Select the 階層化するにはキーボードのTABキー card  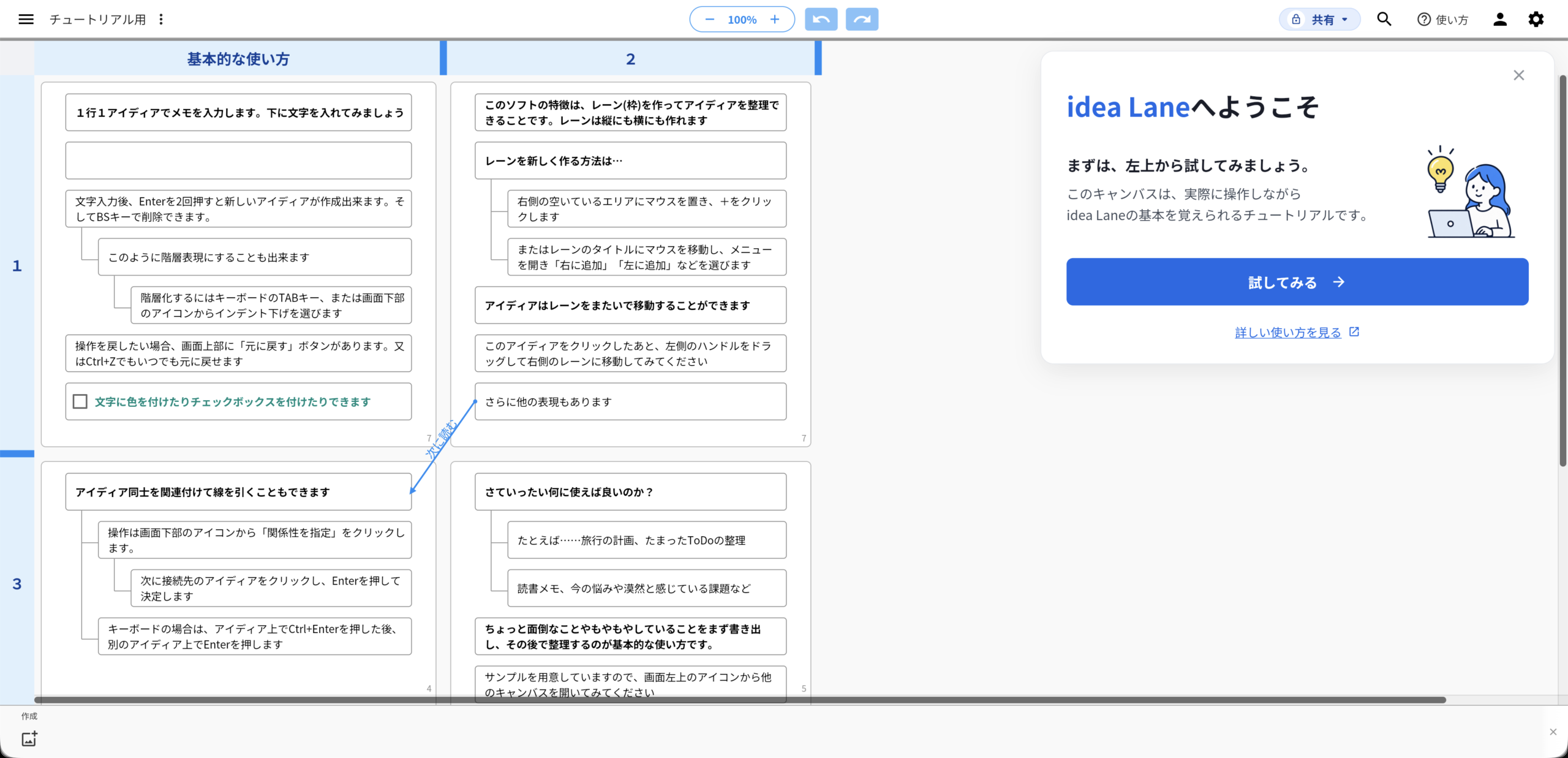point(271,305)
